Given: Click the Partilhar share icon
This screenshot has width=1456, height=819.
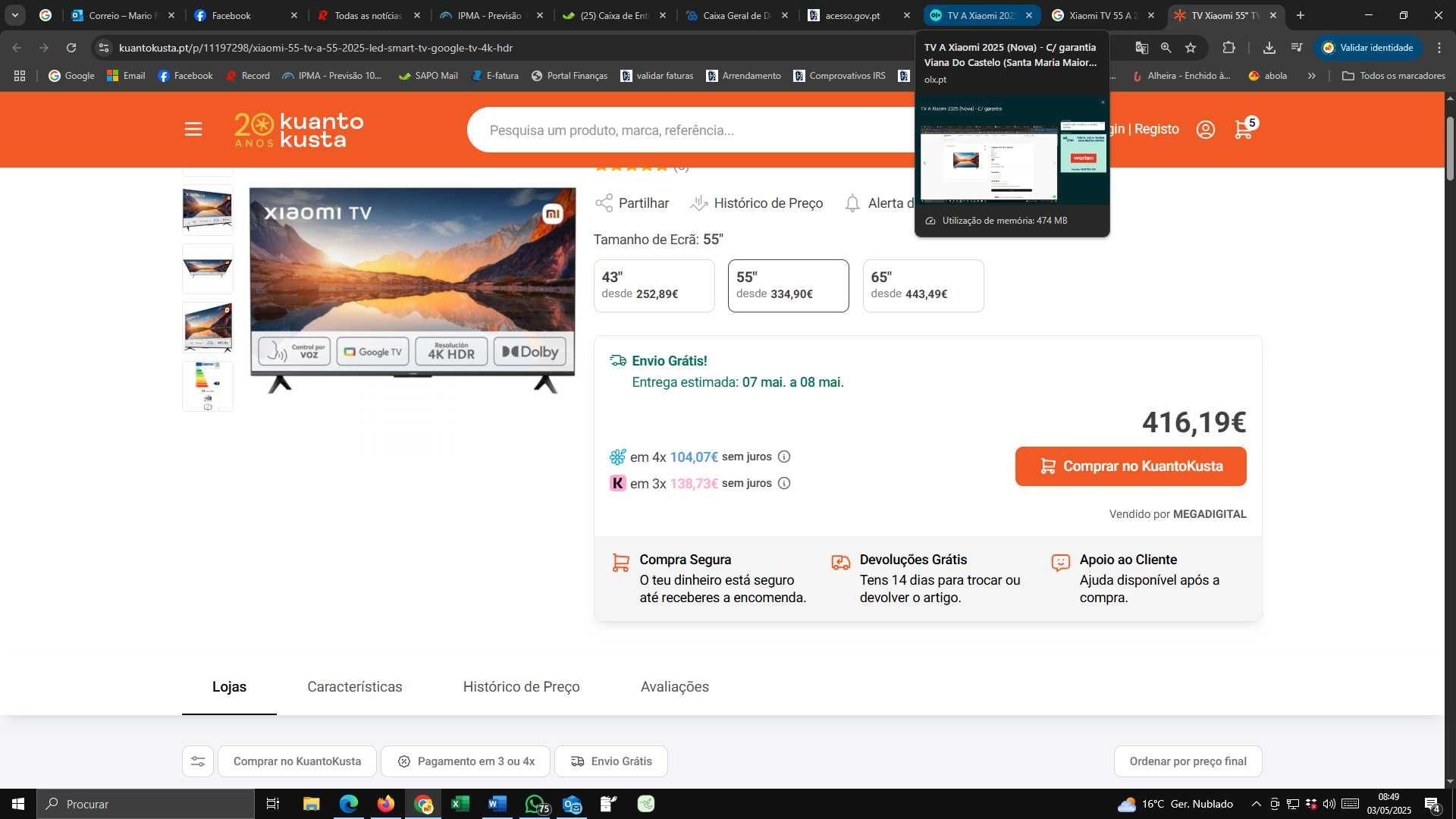Looking at the screenshot, I should [604, 203].
